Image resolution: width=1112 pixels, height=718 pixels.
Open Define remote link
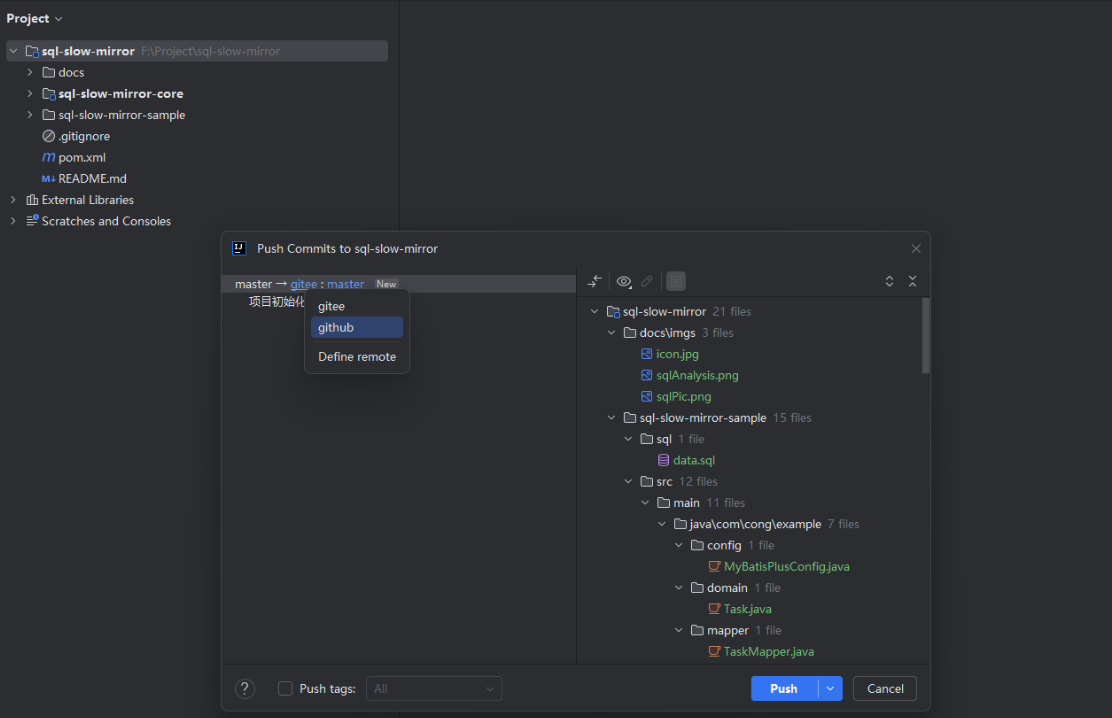357,356
